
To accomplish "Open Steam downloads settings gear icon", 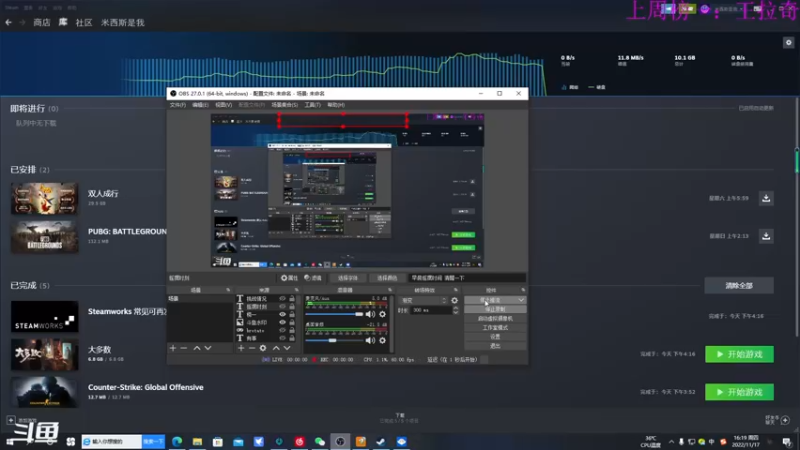I will [x=788, y=42].
